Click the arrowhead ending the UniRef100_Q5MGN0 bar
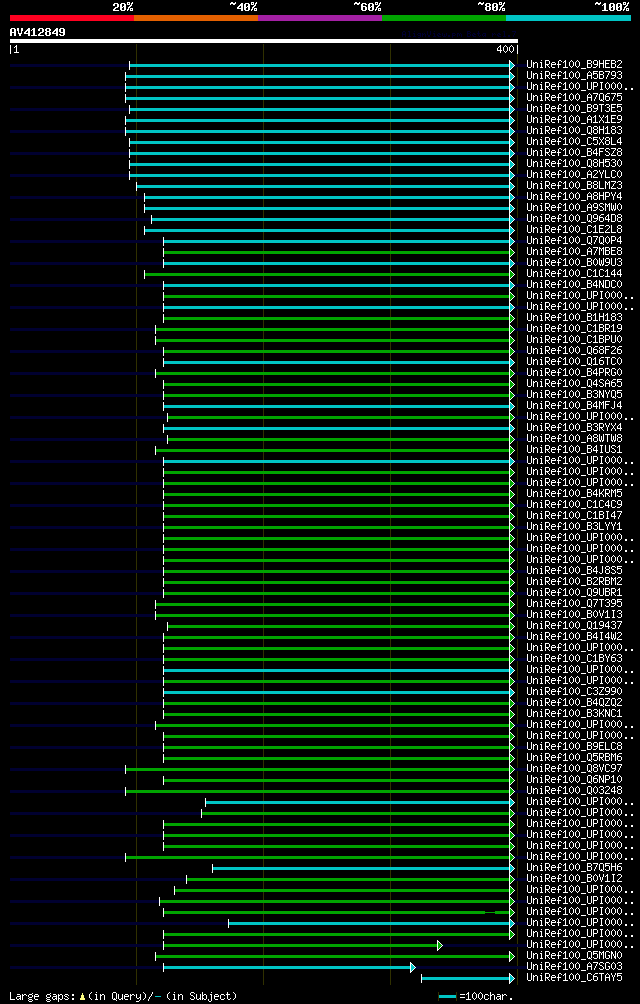640x1004 pixels. (x=512, y=957)
